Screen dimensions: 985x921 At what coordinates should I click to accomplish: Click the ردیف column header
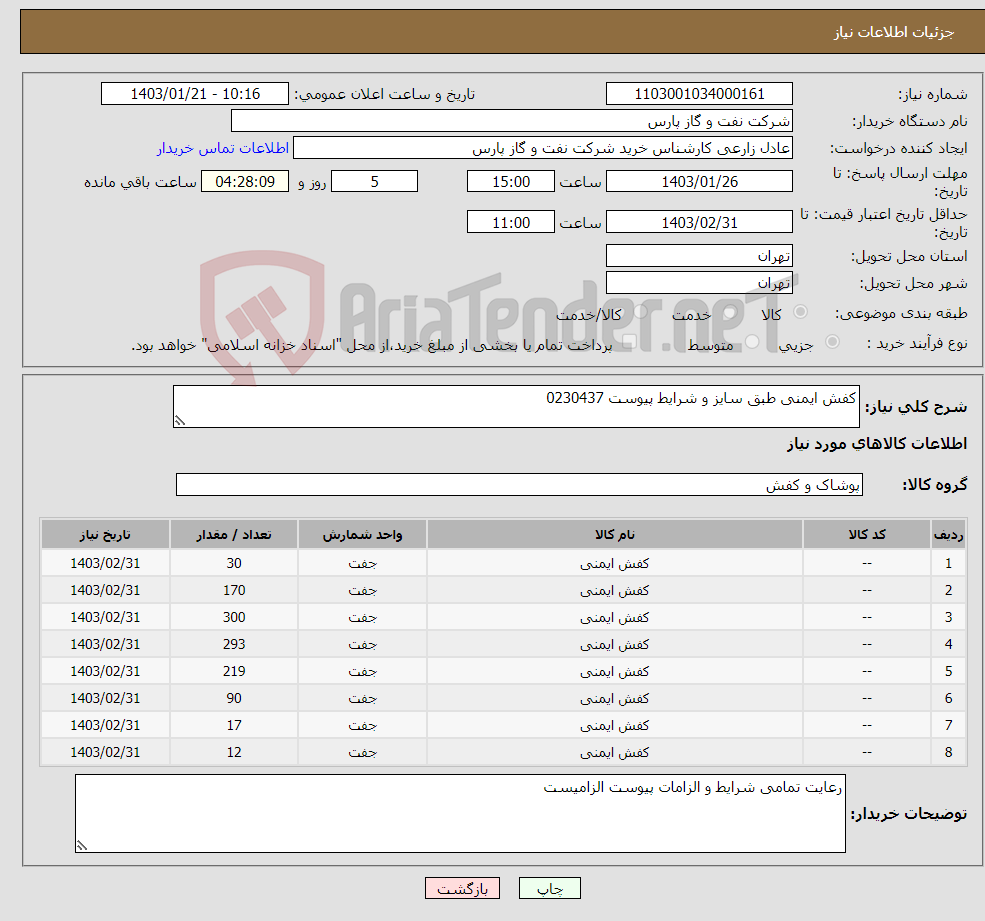(x=949, y=535)
